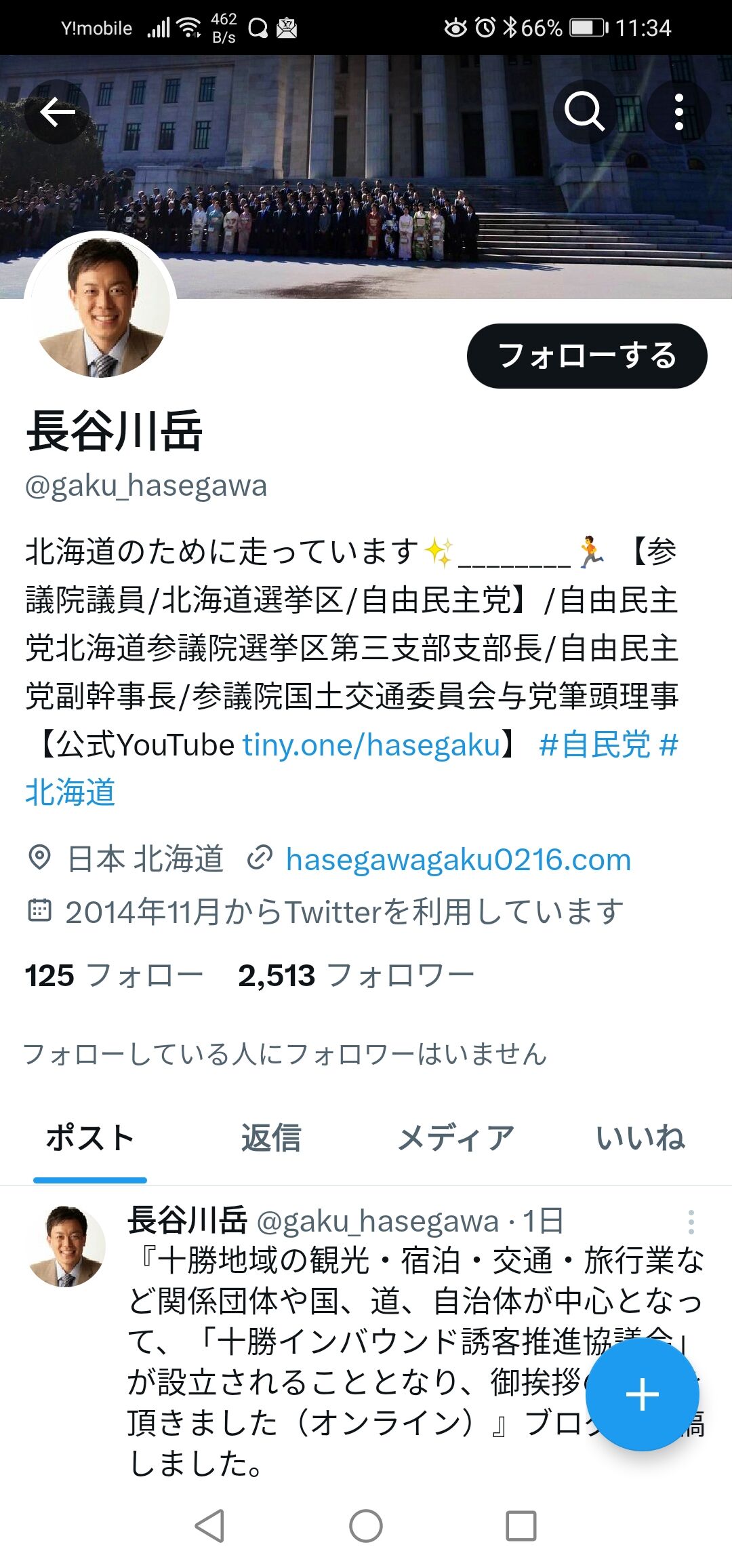Screen dimensions: 732x1568
Task: Tap the #自民党 hashtag
Action: pos(594,745)
